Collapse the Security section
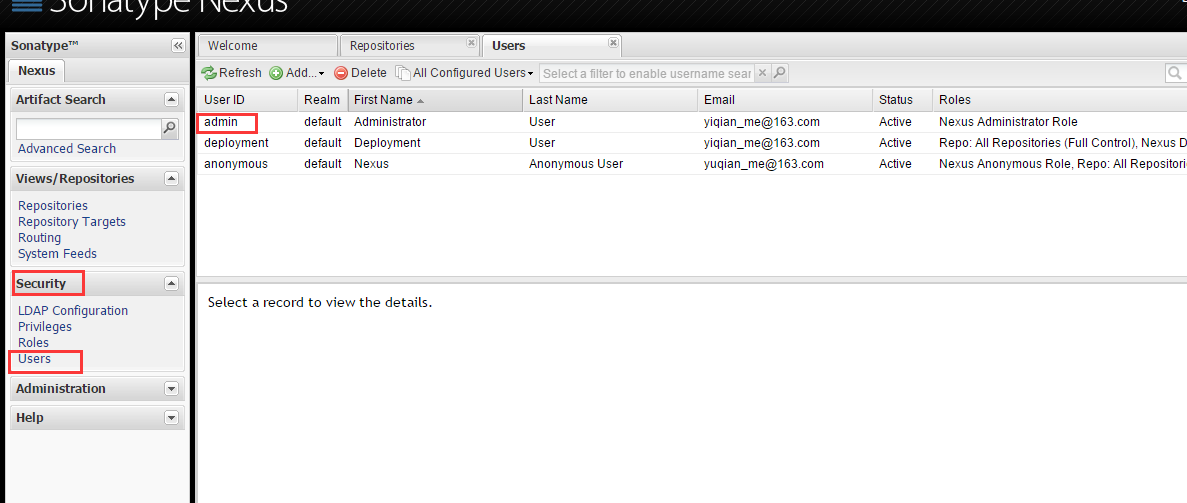1187x503 pixels. 171,284
